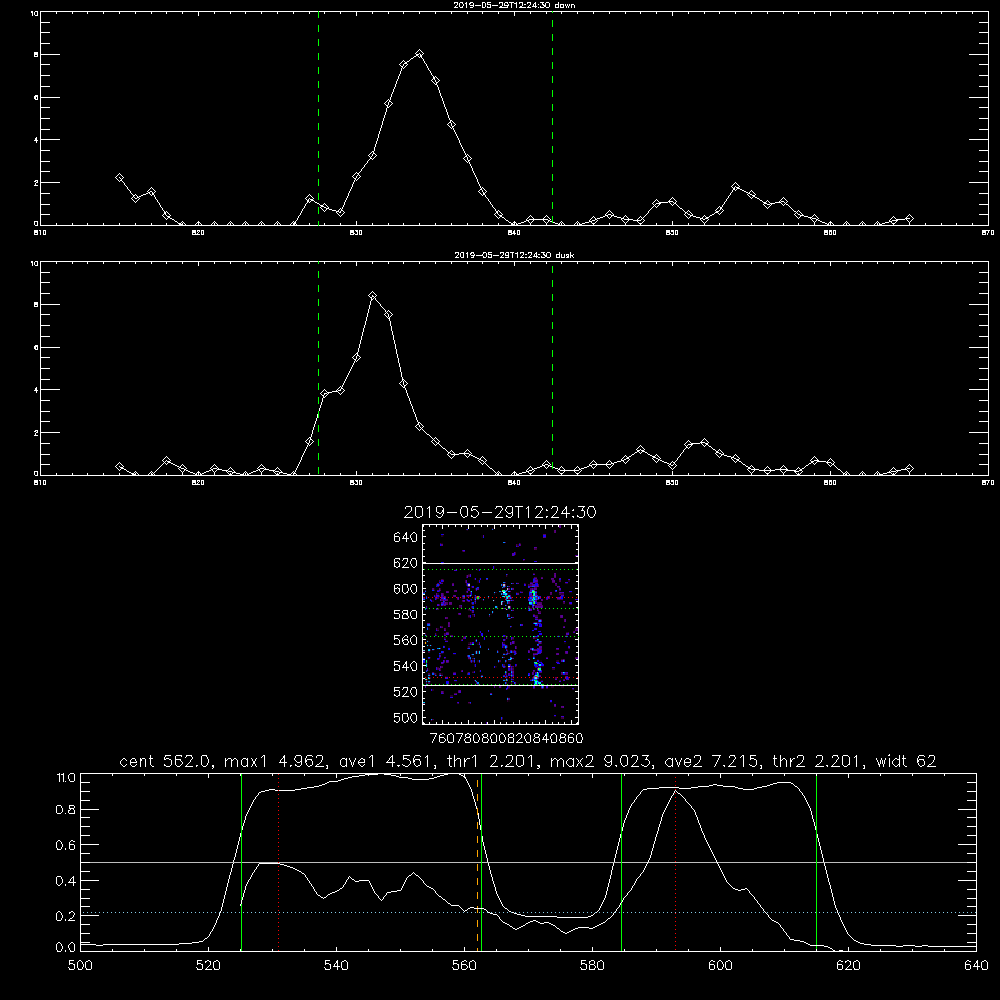The image size is (1000, 1000).
Task: Select the 'widt 62' text
Action: [906, 761]
